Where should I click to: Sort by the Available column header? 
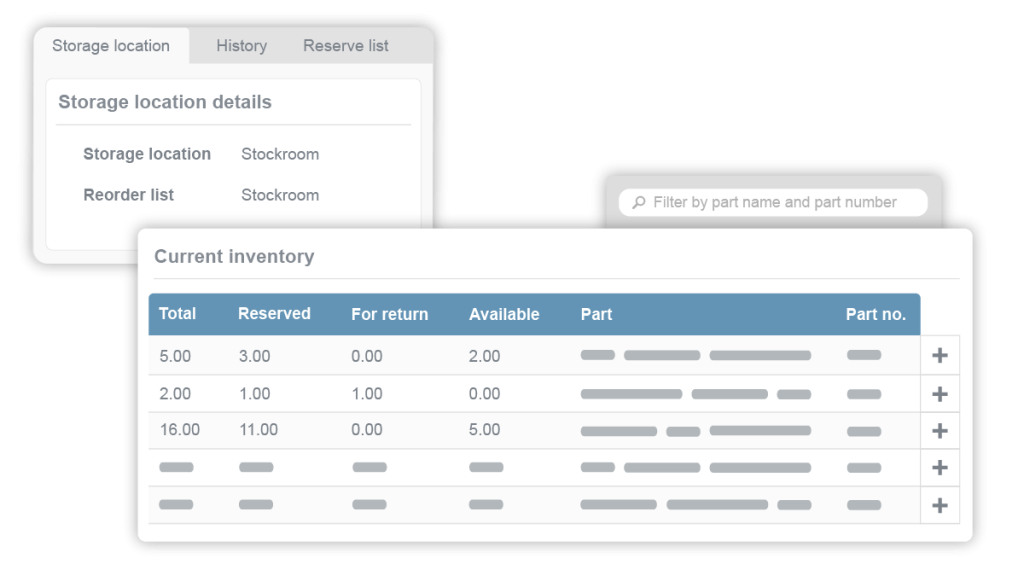[x=504, y=314]
